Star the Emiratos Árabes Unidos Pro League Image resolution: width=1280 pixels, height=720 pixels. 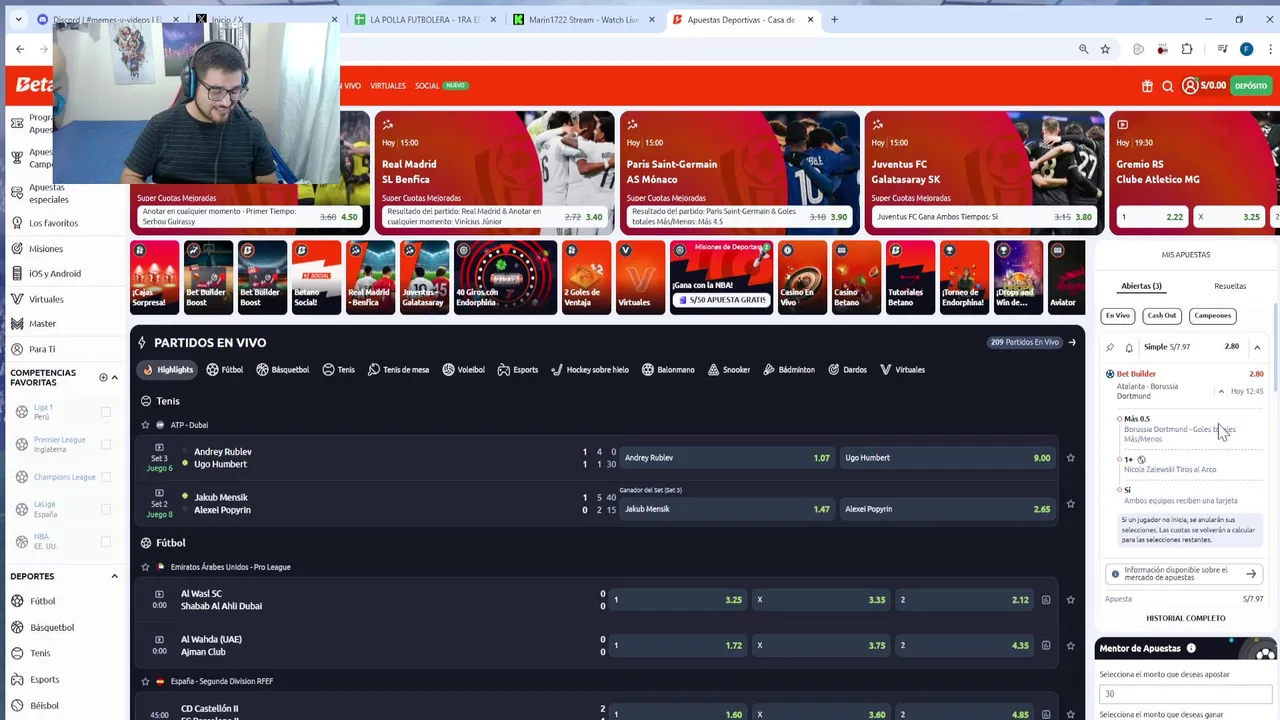(145, 567)
